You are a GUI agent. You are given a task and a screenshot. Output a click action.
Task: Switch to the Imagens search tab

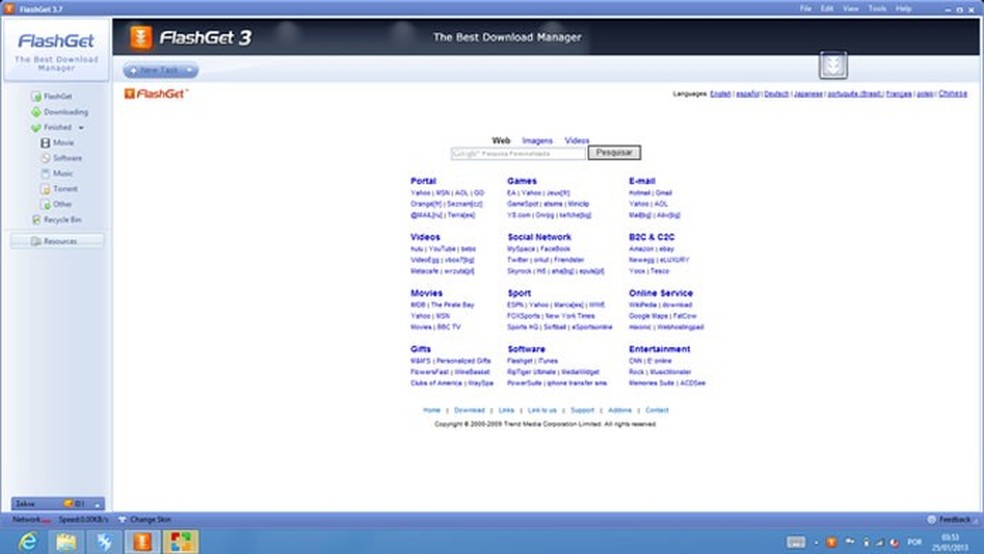click(537, 141)
